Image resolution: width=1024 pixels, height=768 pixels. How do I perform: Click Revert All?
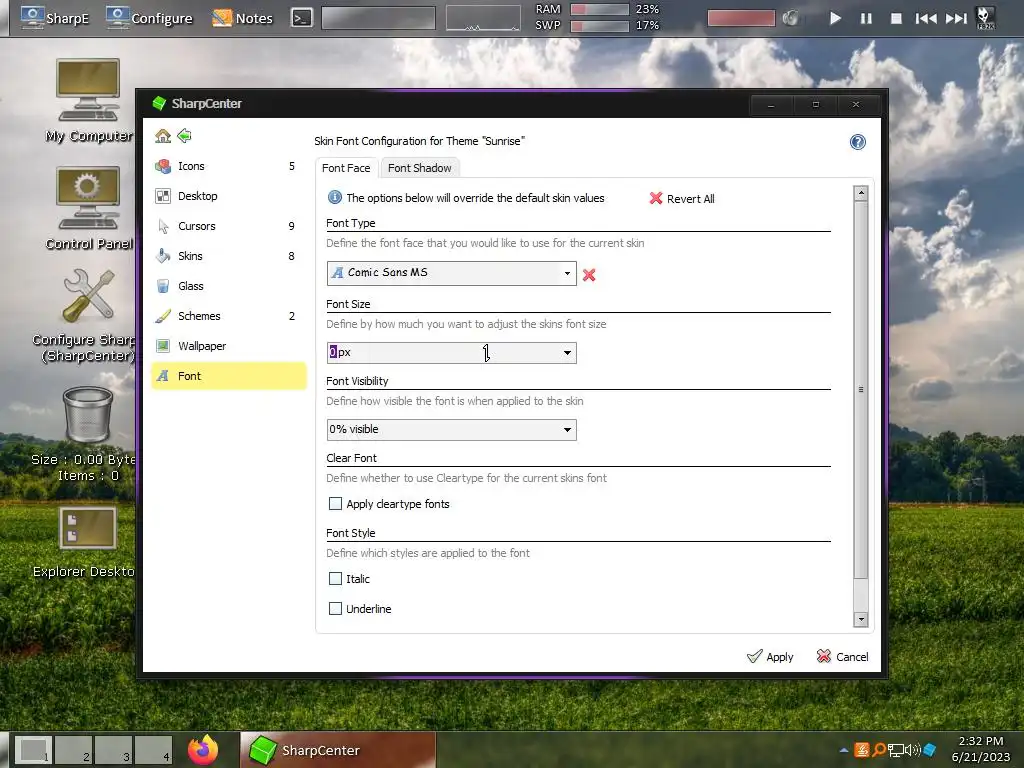(x=682, y=199)
